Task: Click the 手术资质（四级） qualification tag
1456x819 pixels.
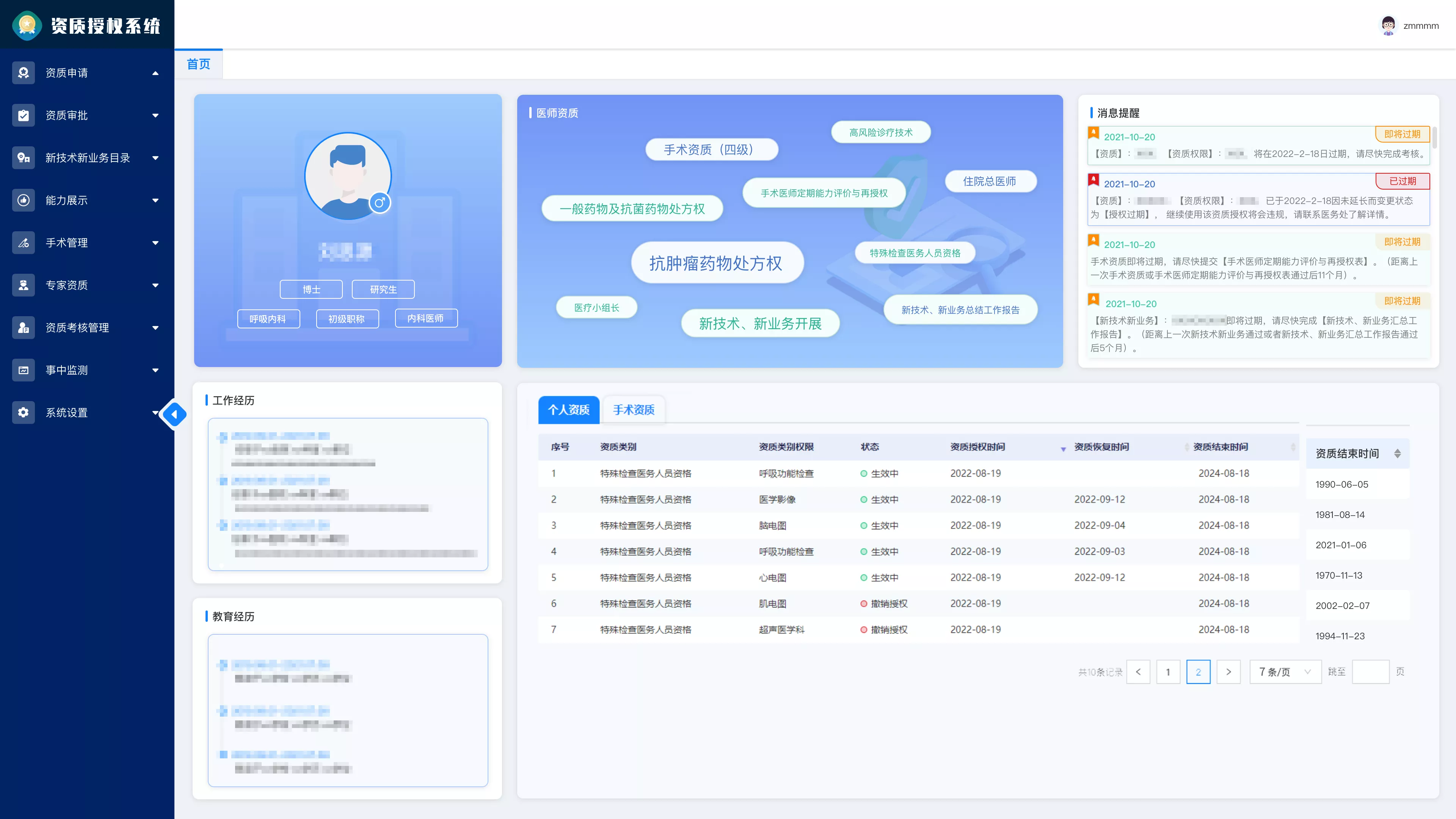Action: 712,149
